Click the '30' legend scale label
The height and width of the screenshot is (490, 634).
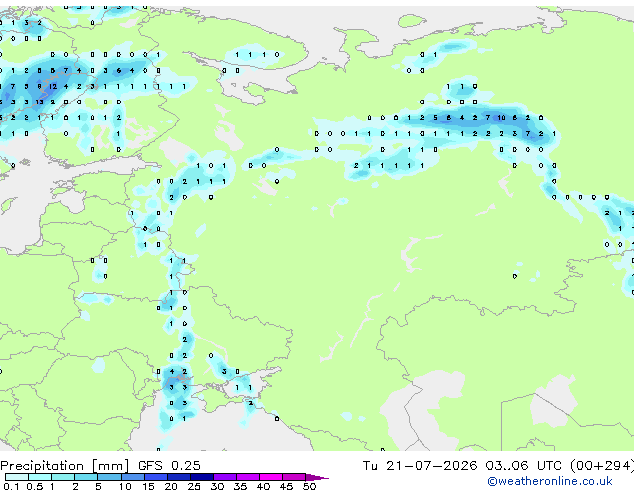coord(217,486)
